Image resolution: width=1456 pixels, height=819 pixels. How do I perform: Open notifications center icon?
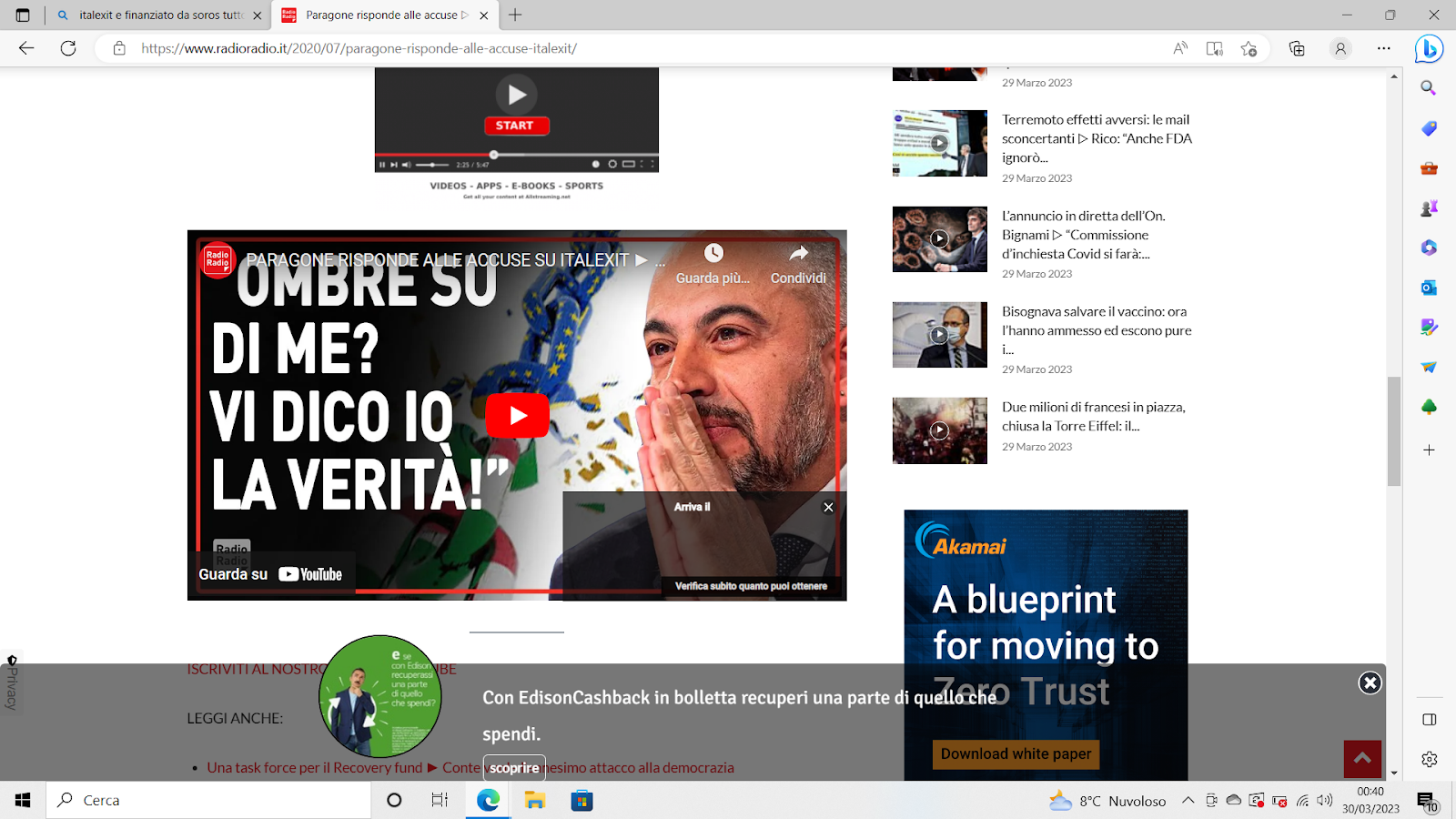[1426, 801]
